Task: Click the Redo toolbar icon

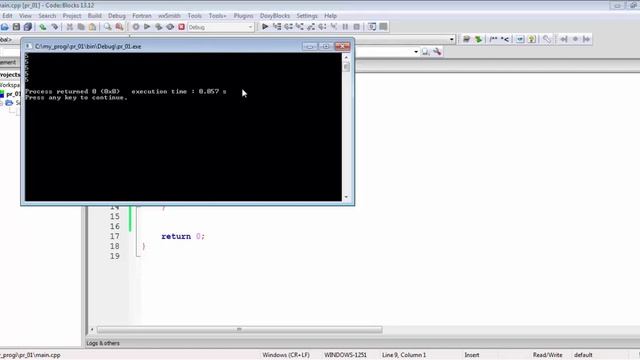Action: coord(55,27)
